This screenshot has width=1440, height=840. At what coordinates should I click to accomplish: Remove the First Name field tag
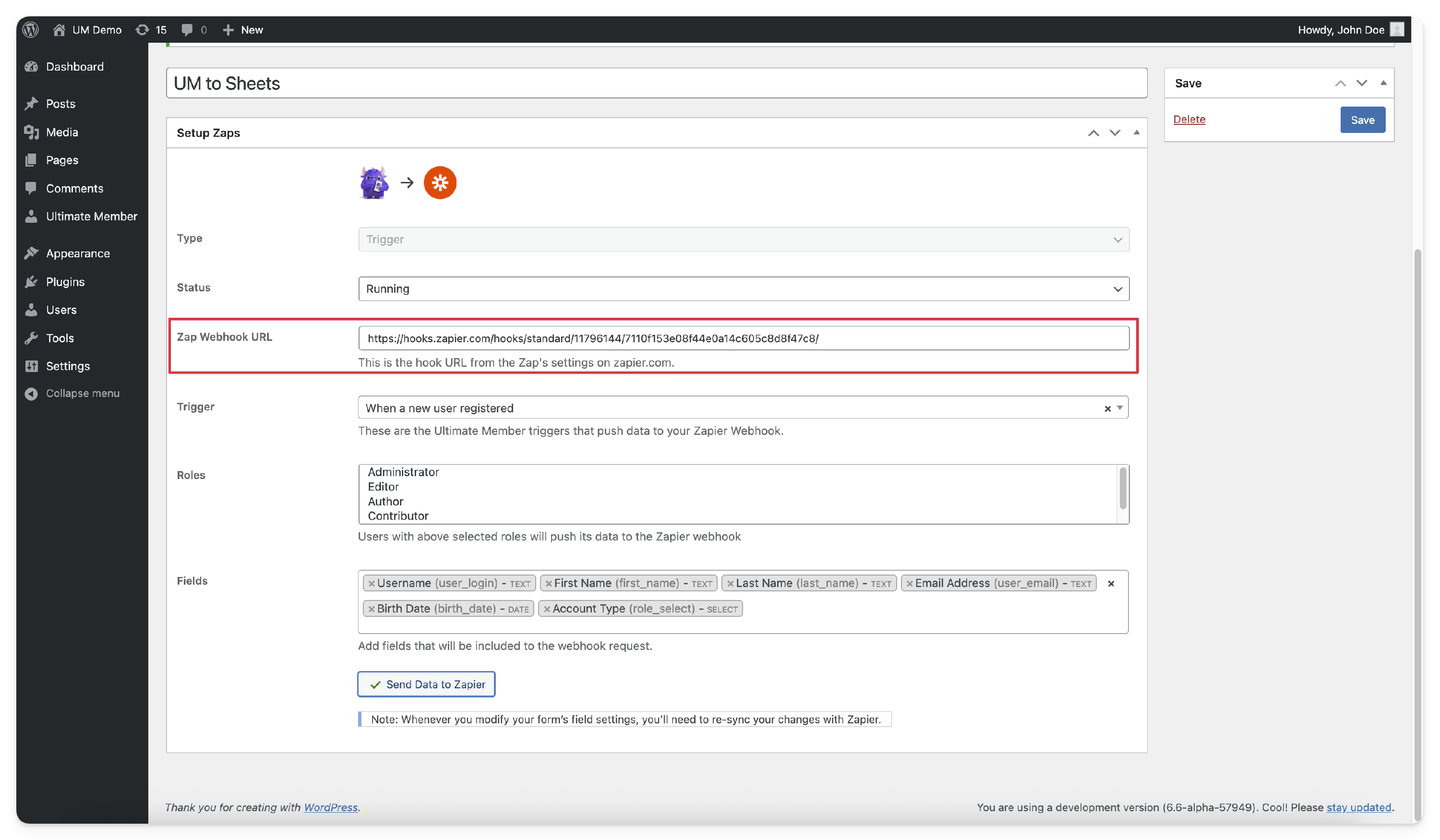tap(548, 583)
